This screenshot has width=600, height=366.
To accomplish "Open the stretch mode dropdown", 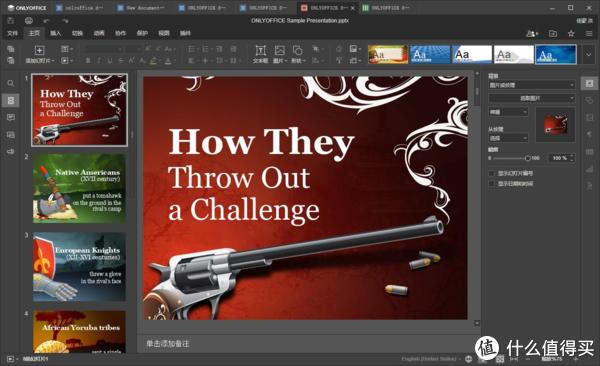I will point(509,112).
